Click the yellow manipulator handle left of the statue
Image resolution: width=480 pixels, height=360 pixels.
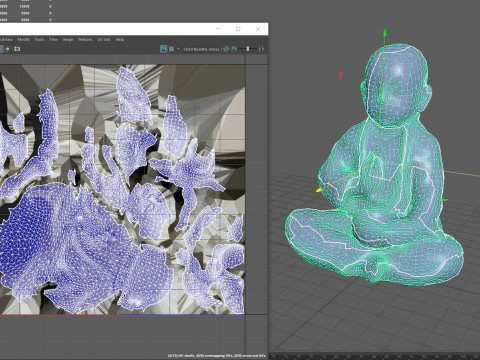(x=319, y=190)
